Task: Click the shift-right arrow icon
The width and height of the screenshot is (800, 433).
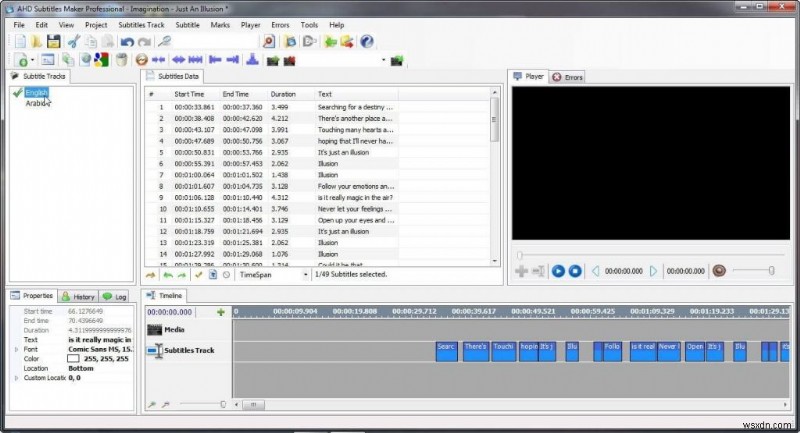Action: coord(233,60)
